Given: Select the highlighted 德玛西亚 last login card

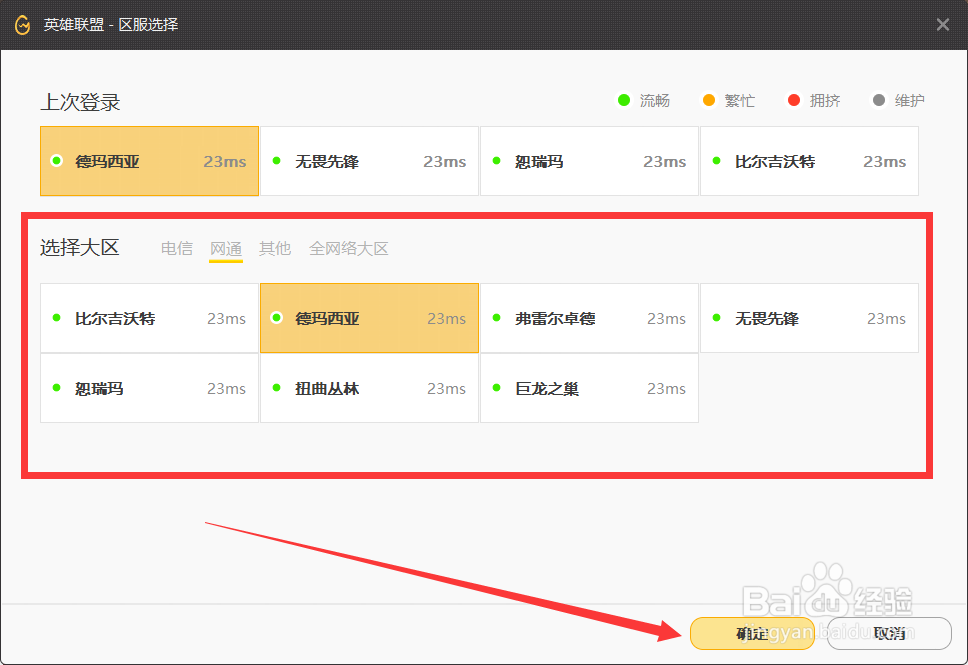Looking at the screenshot, I should click(x=149, y=161).
